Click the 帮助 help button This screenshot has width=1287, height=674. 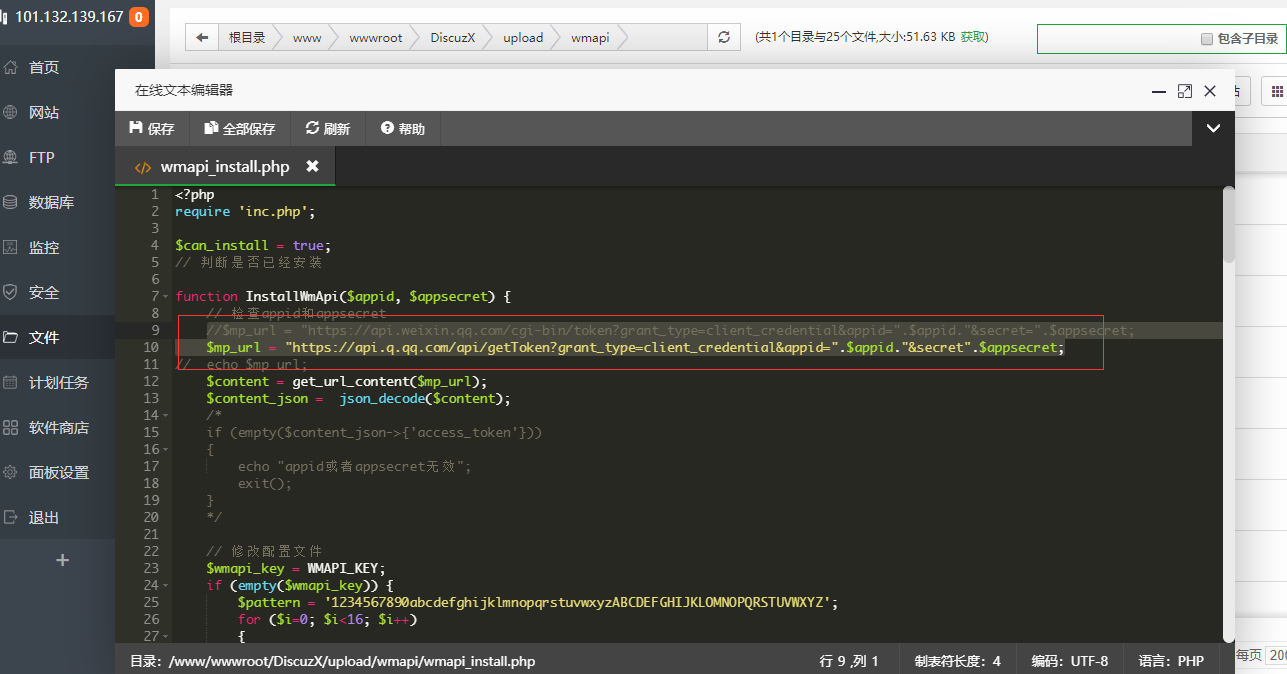(403, 128)
